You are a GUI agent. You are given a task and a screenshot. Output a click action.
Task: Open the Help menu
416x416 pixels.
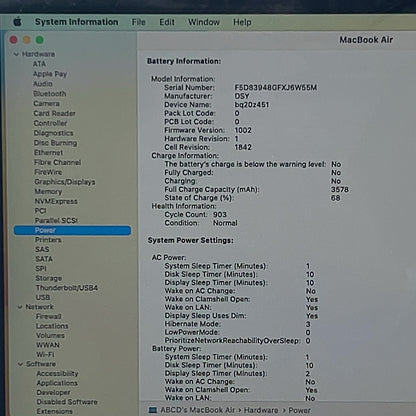pos(242,22)
